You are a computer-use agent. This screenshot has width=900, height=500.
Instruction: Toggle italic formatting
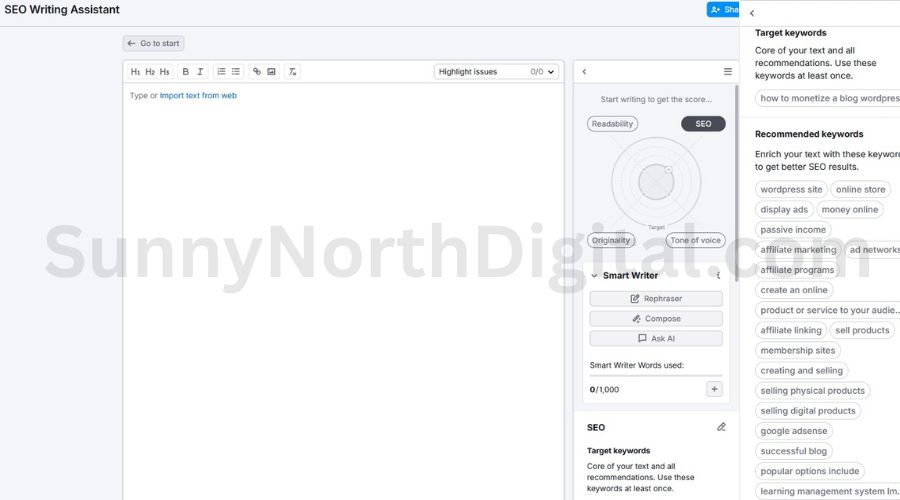click(x=200, y=72)
